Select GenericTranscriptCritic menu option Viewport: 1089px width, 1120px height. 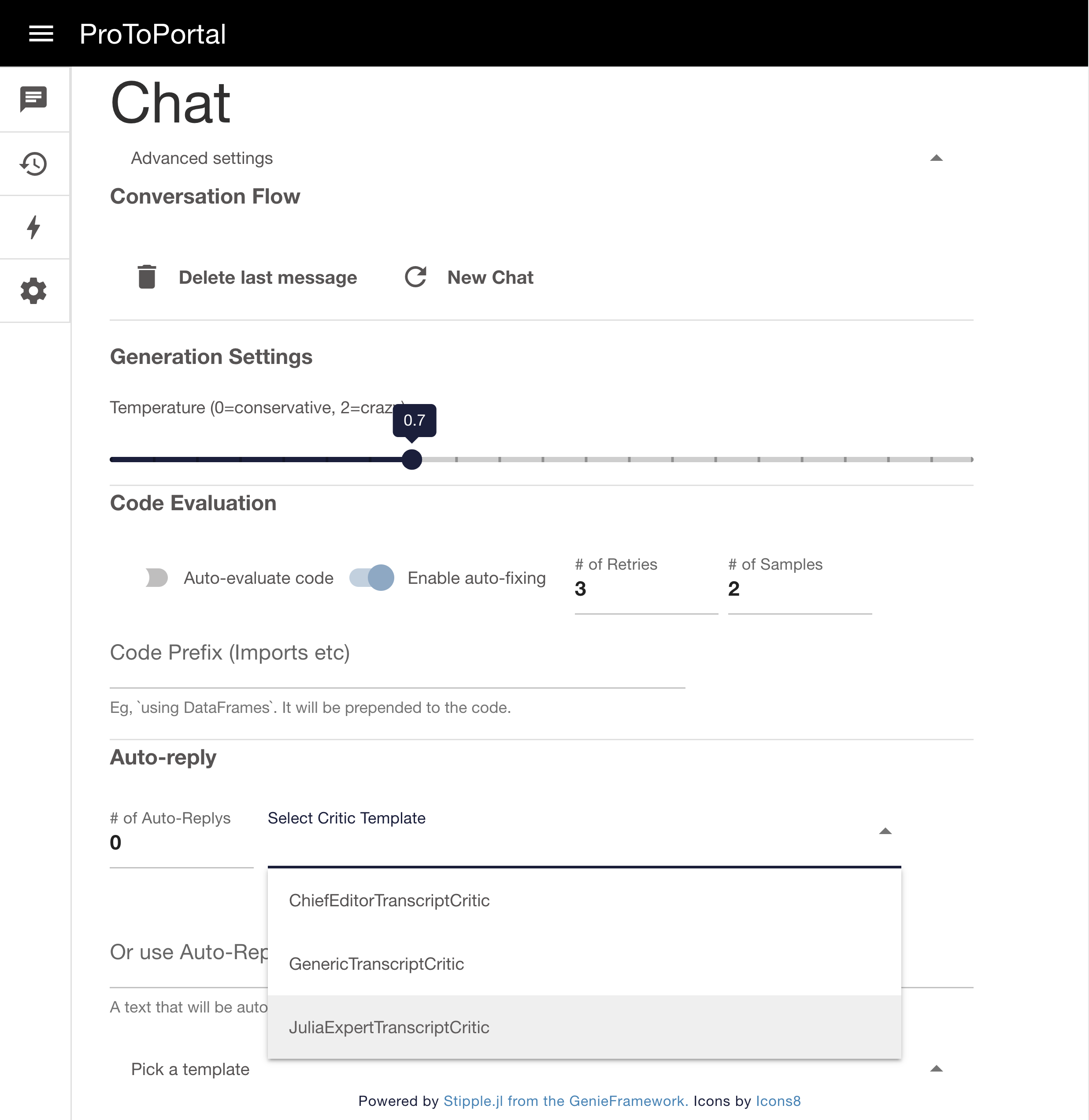pyautogui.click(x=376, y=963)
